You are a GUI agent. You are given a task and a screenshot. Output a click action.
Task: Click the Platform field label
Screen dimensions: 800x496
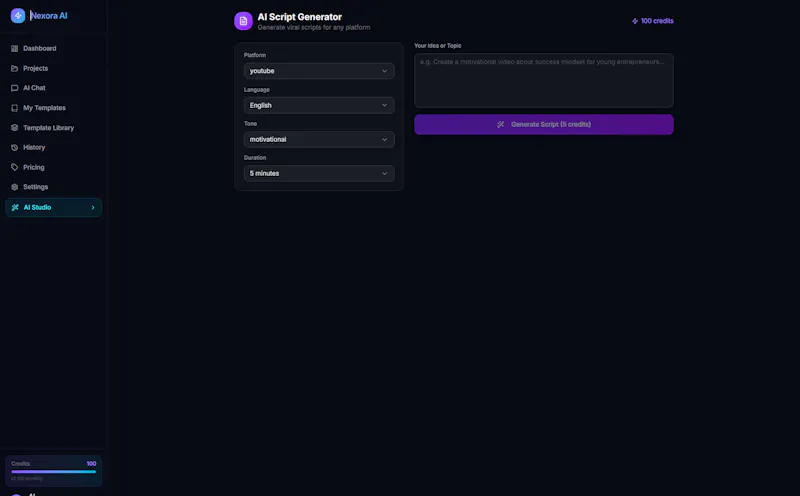coord(255,55)
